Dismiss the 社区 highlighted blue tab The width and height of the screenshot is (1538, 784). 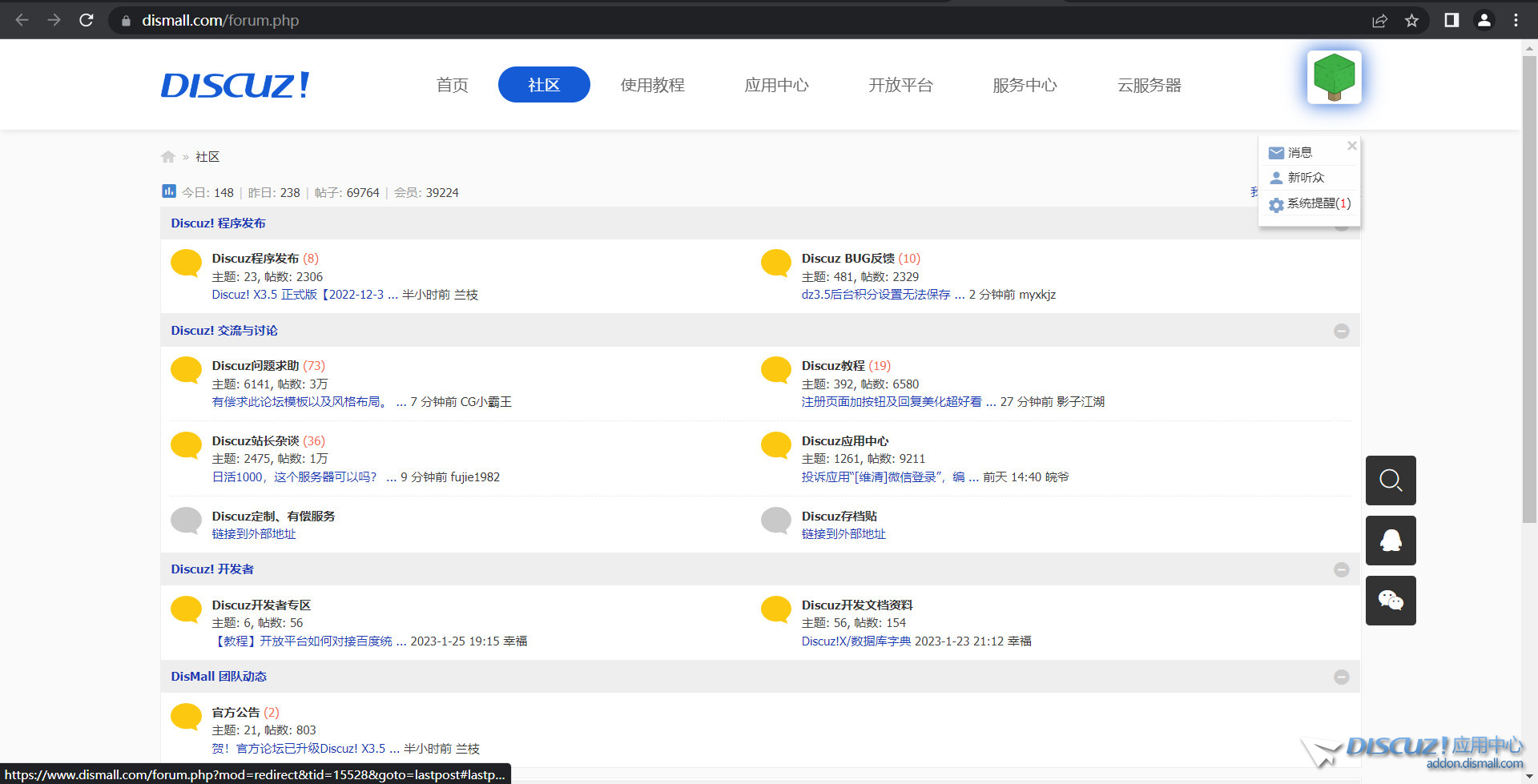(x=544, y=84)
